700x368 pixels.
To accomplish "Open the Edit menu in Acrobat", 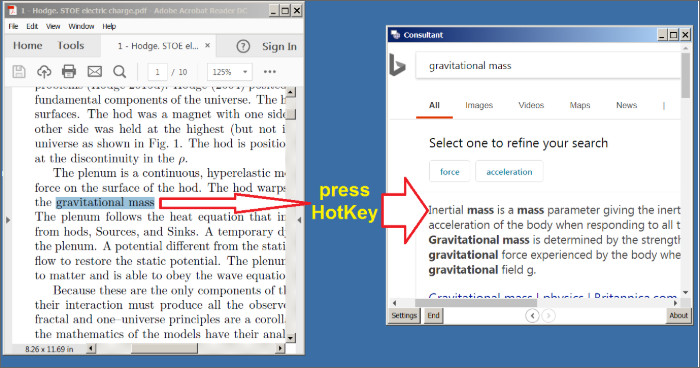I will (32, 26).
